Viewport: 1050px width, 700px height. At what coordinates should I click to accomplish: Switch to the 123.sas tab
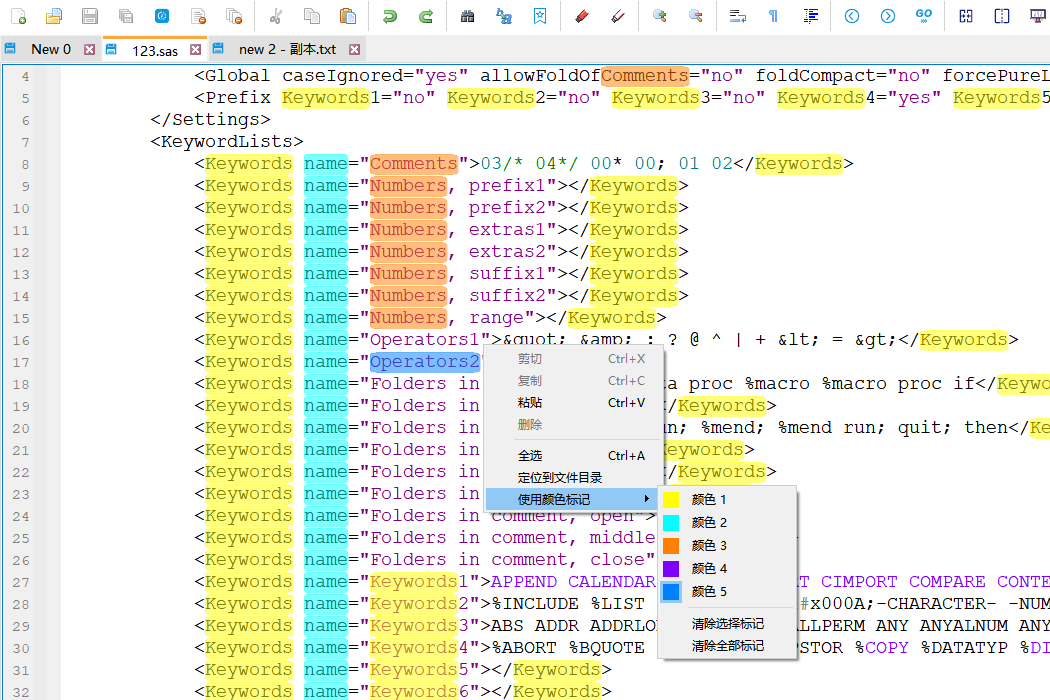155,51
